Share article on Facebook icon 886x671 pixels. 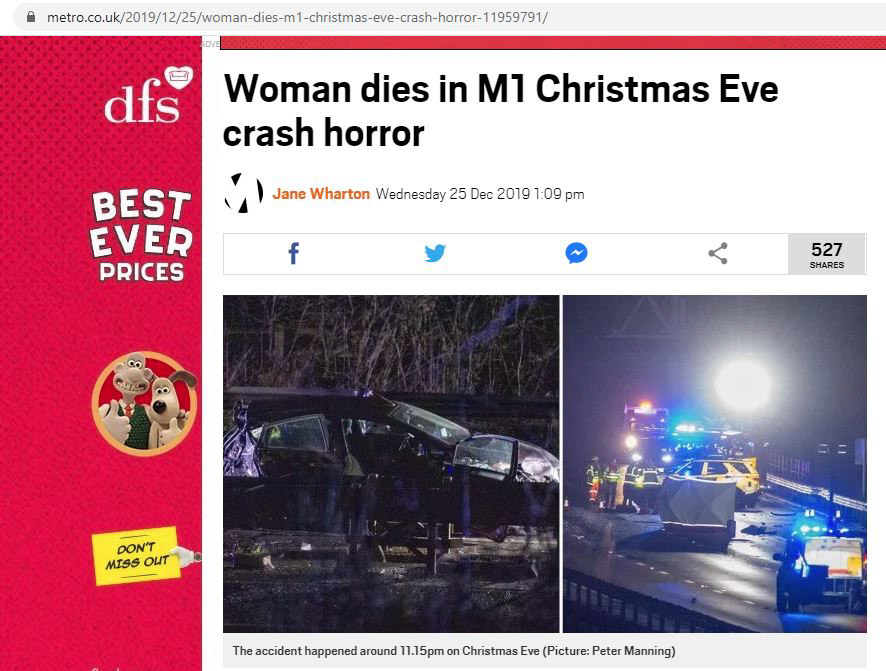[x=293, y=254]
